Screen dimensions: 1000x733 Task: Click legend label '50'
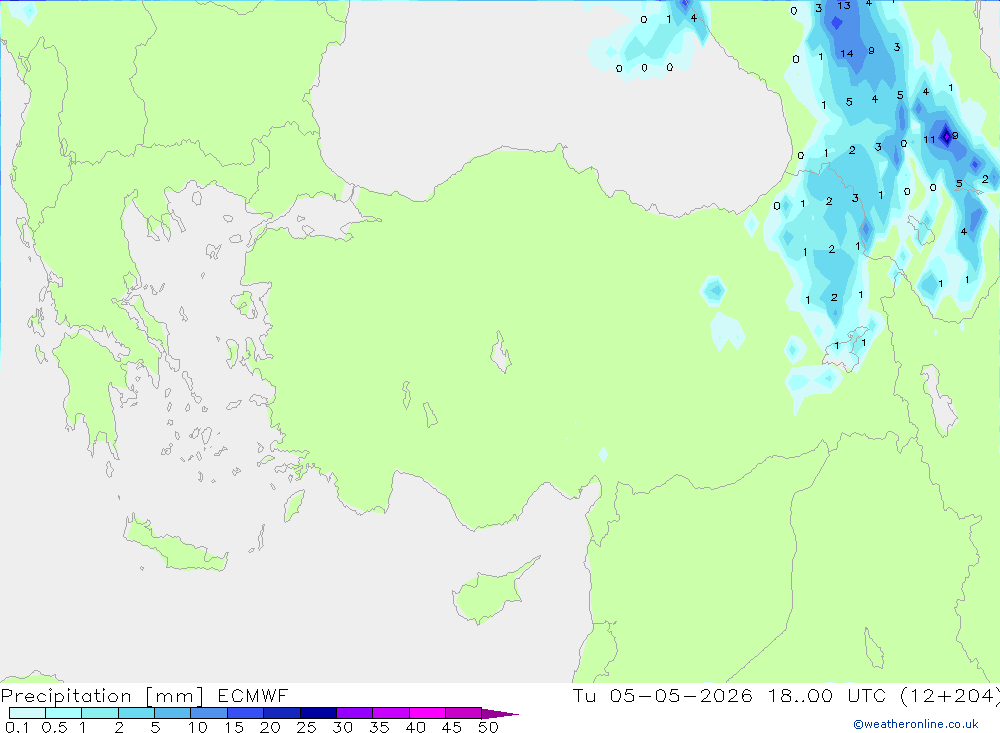point(489,727)
